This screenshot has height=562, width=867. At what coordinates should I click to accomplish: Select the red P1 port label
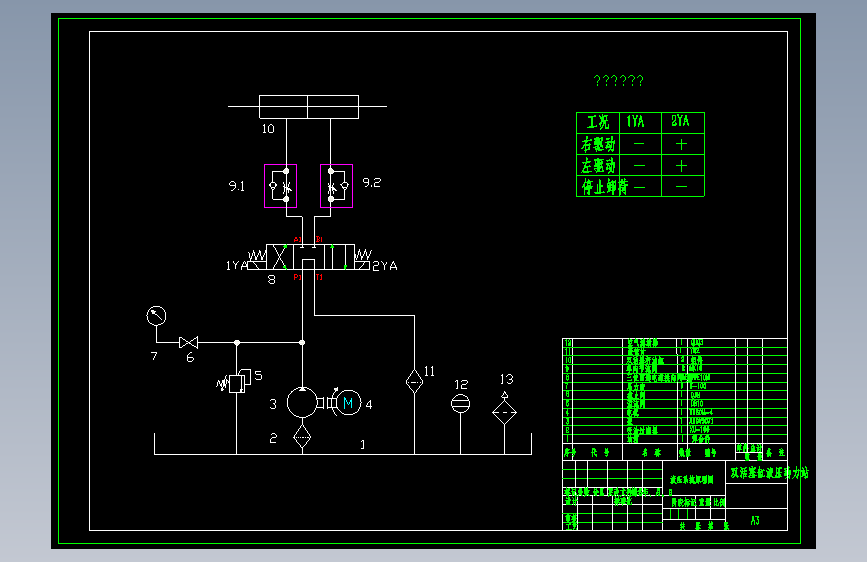(x=297, y=277)
